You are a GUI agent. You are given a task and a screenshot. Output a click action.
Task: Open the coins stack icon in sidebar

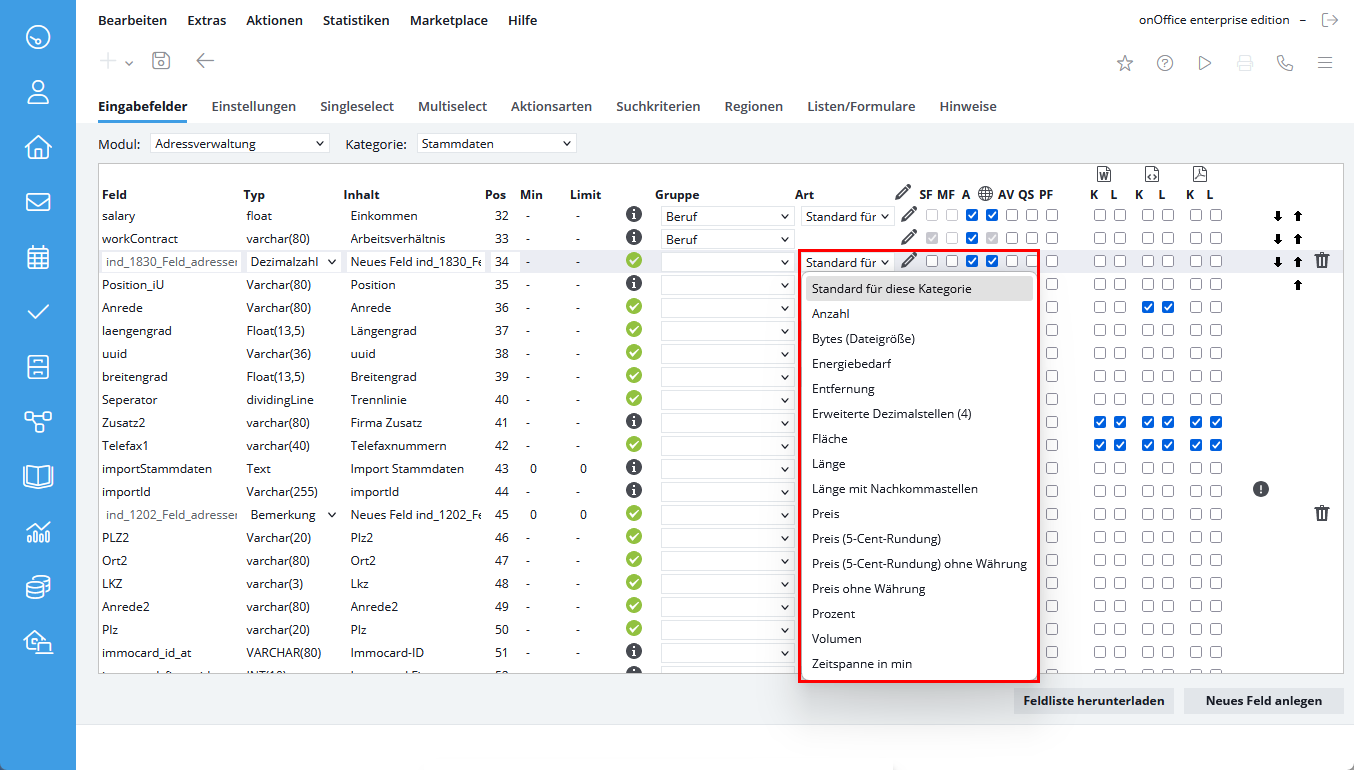pos(38,587)
